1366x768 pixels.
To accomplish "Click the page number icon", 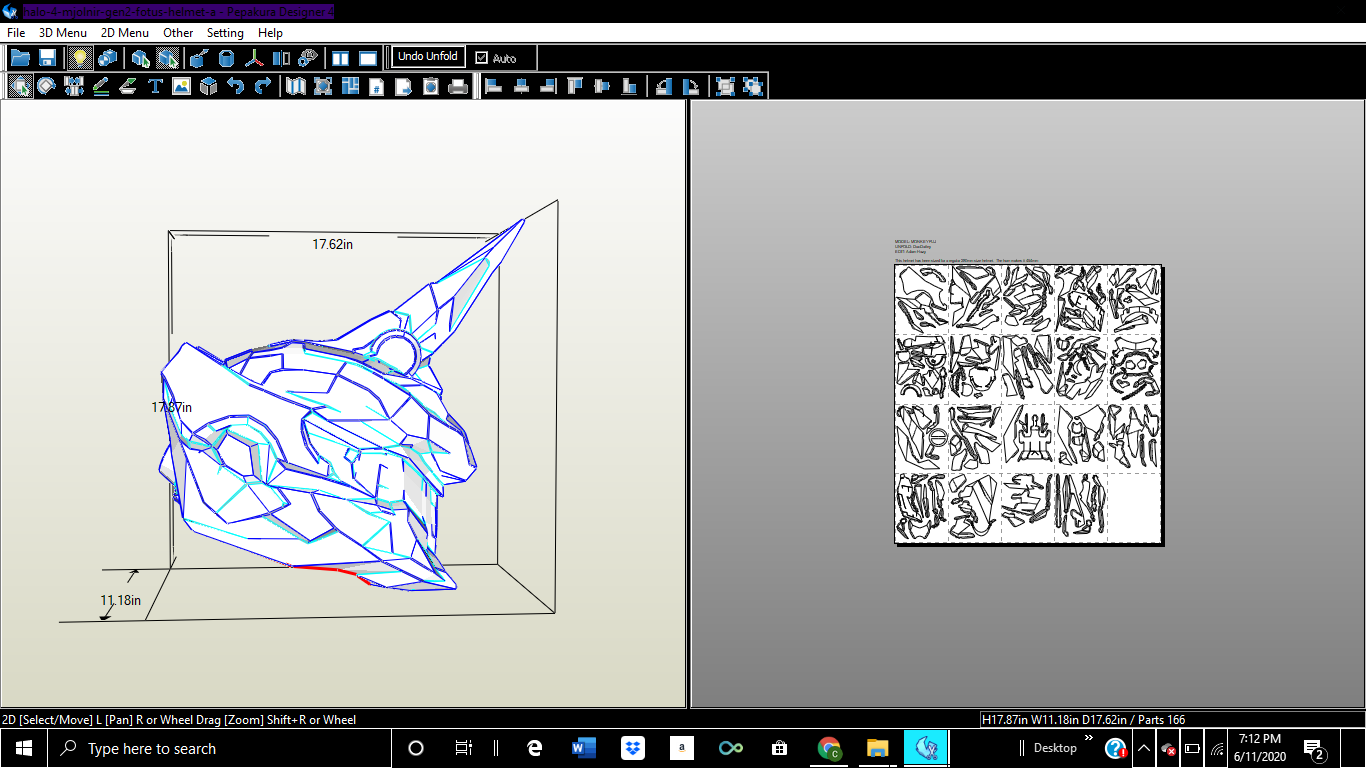I will [377, 86].
